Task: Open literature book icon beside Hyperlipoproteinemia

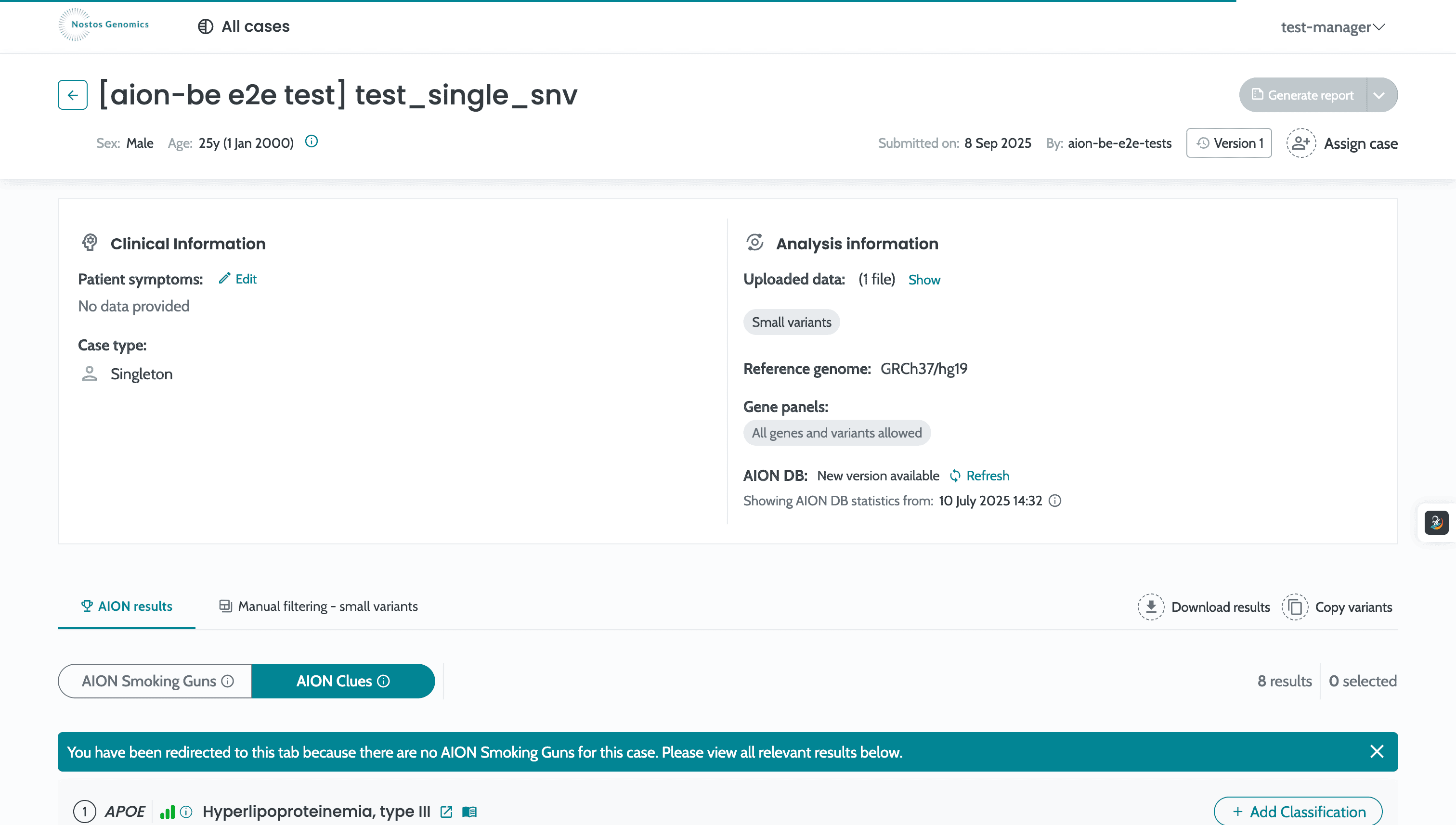Action: [x=469, y=812]
